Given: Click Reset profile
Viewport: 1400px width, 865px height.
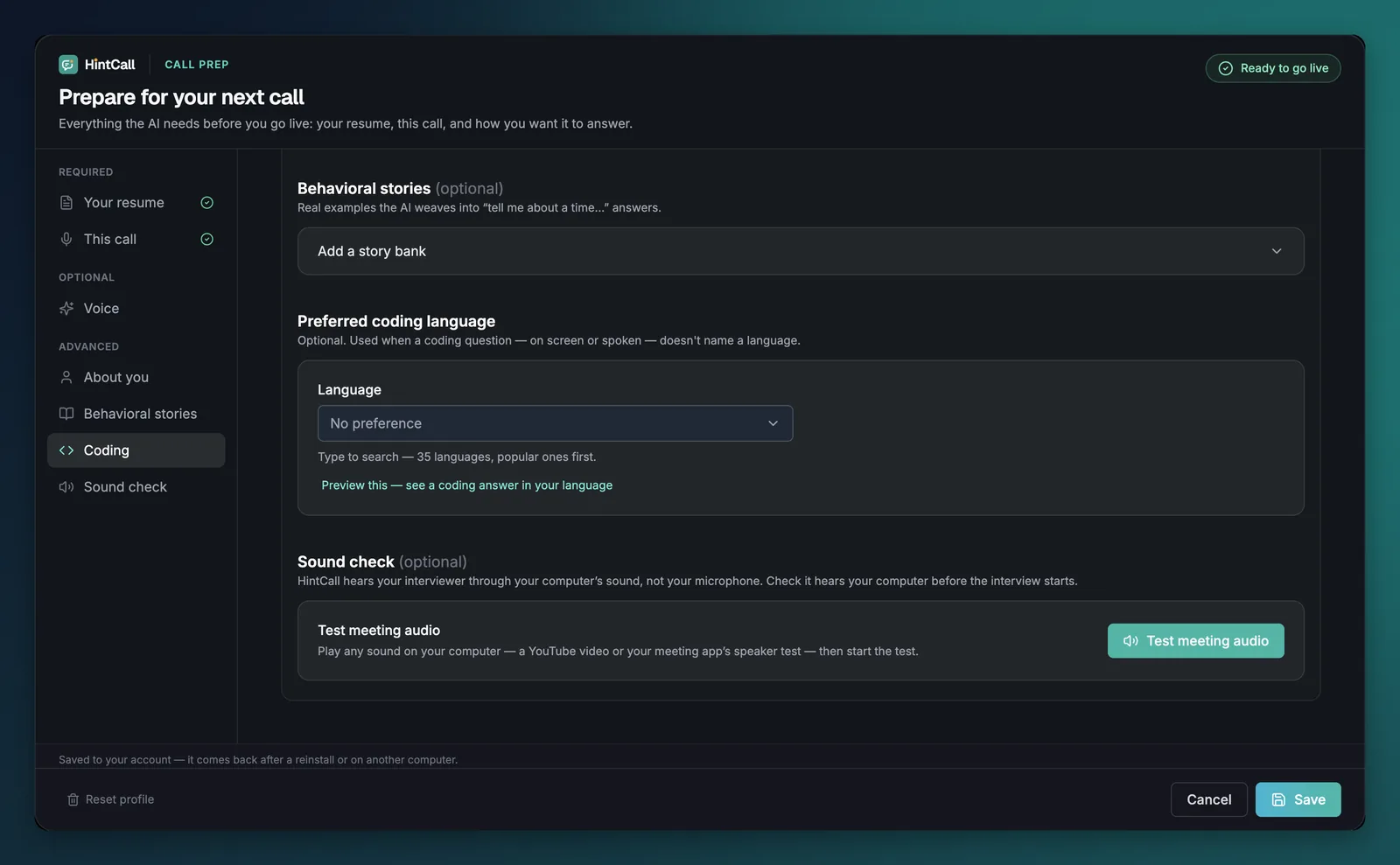Looking at the screenshot, I should click(110, 799).
